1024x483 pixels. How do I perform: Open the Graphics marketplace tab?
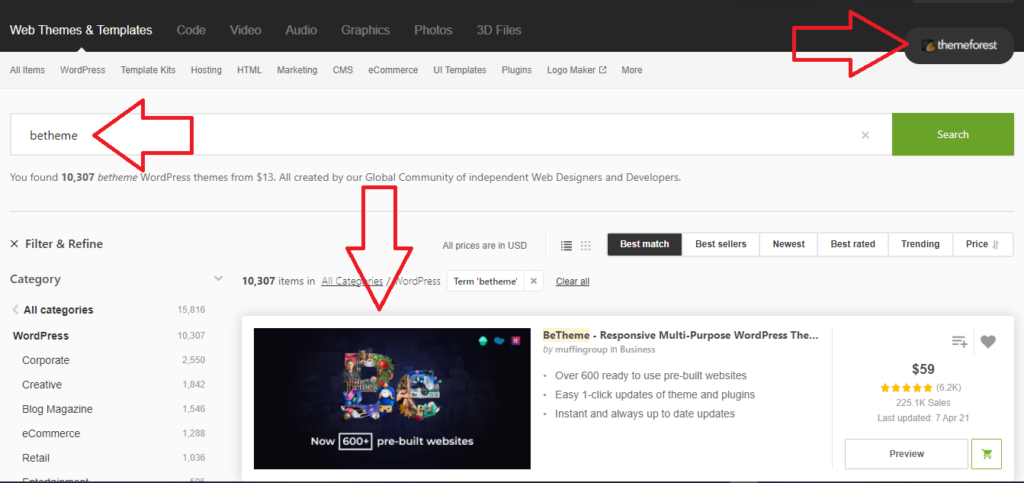366,30
